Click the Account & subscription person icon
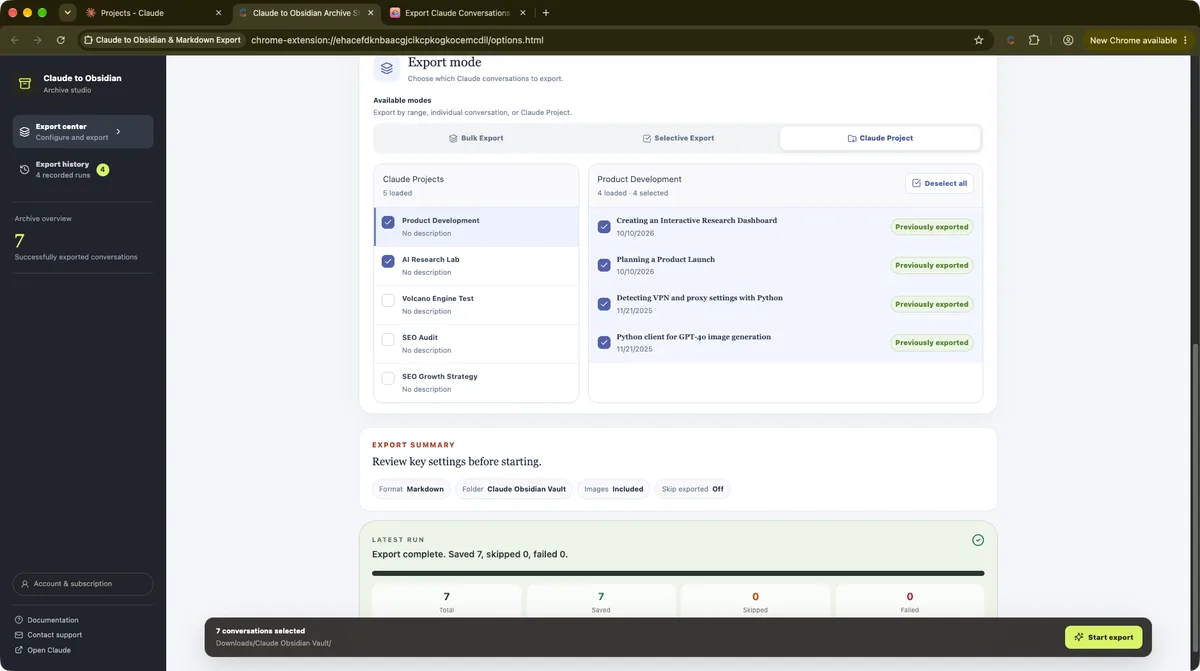 (x=25, y=584)
